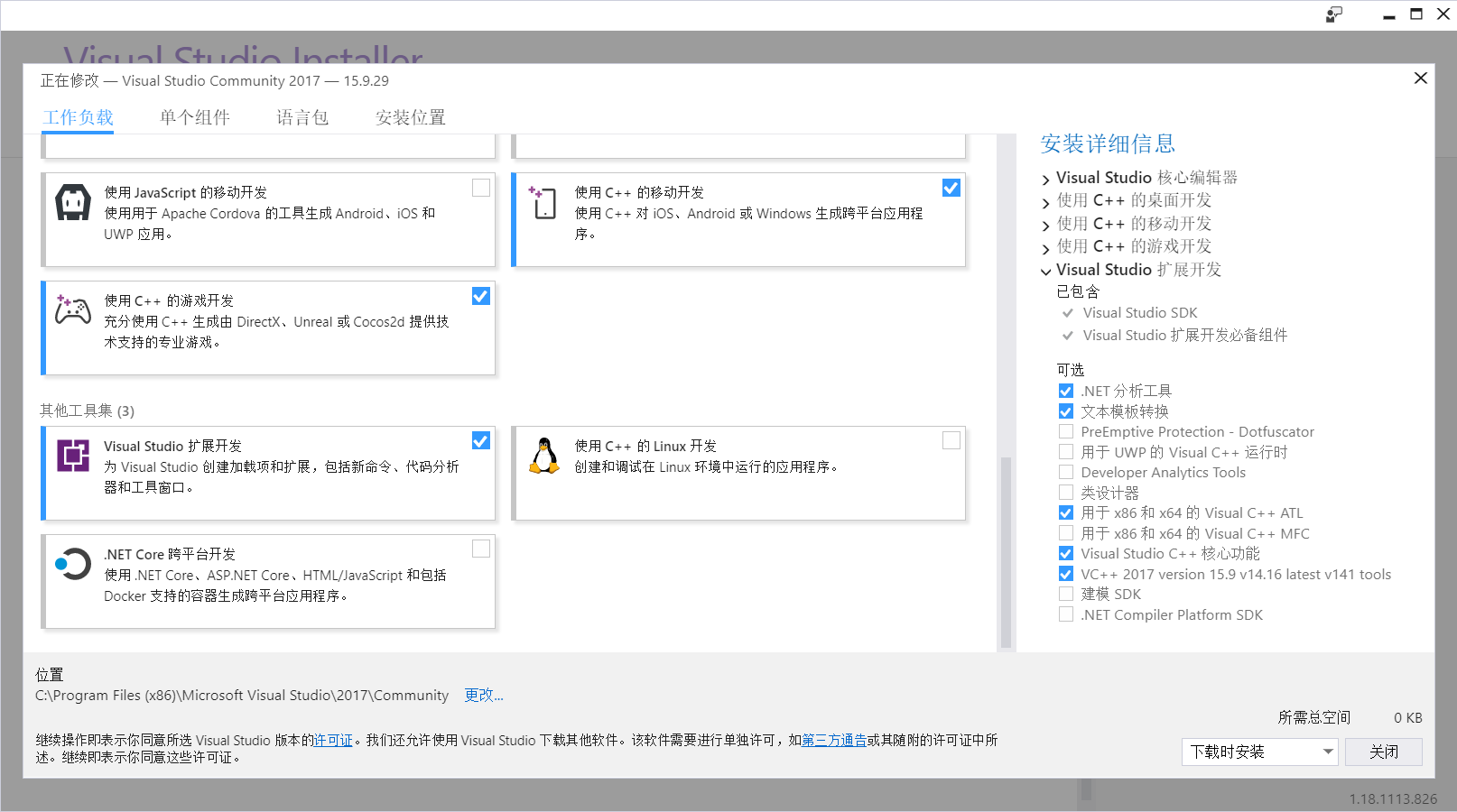Switch to the 单个组件 tab

tap(195, 117)
